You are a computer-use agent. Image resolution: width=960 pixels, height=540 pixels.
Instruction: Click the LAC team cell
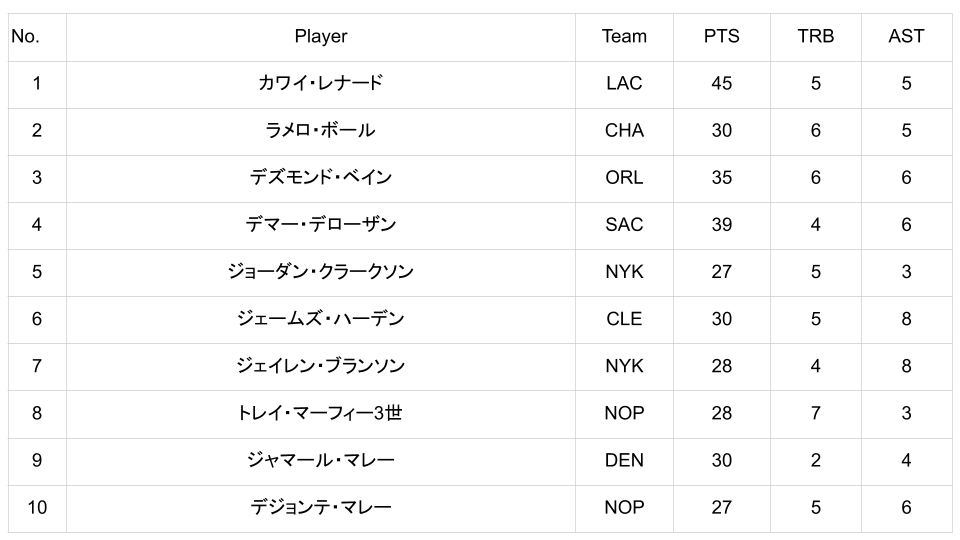tap(624, 84)
